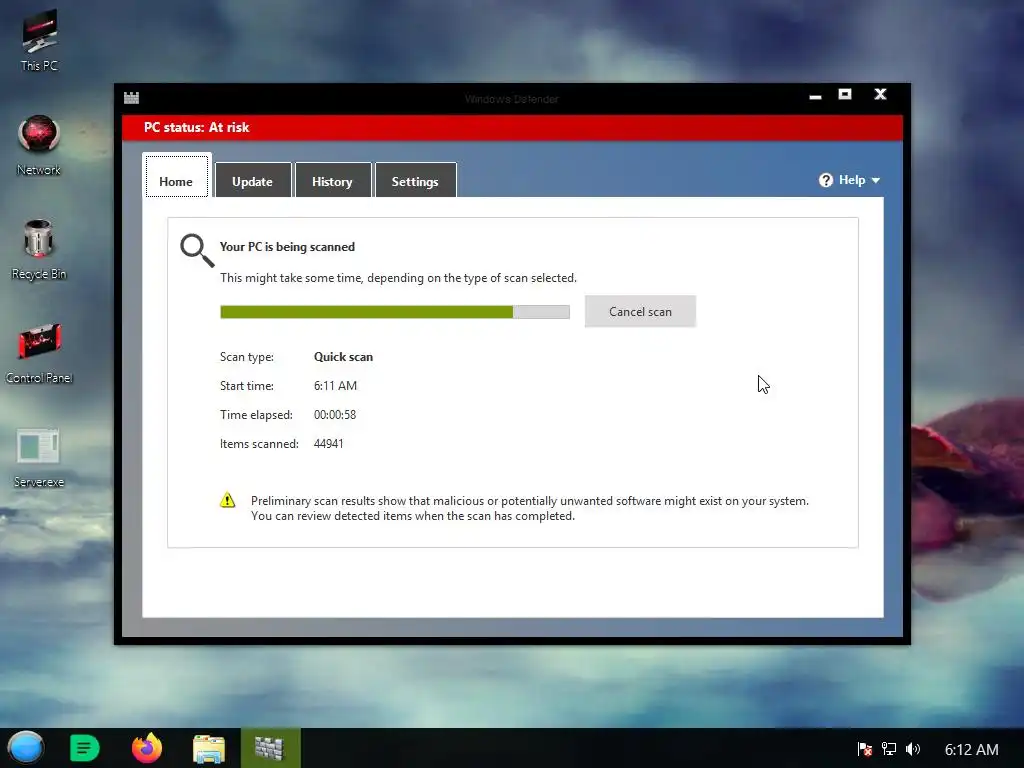The height and width of the screenshot is (768, 1024).
Task: Select Windows Defender taskbar button
Action: pos(270,748)
